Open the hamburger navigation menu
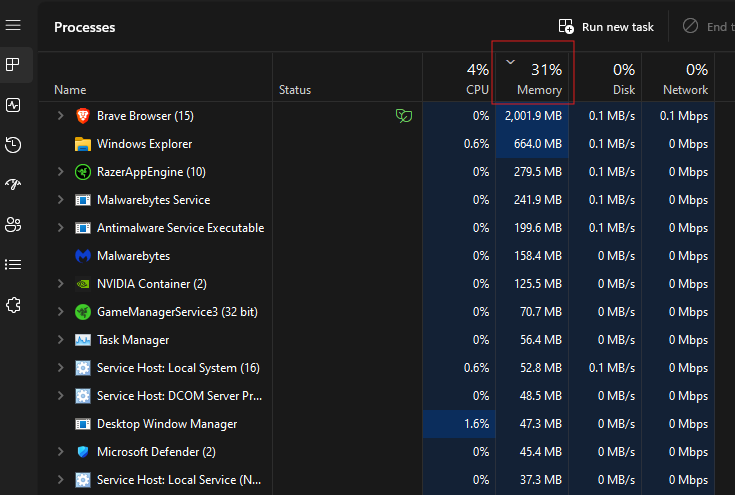 pos(13,25)
